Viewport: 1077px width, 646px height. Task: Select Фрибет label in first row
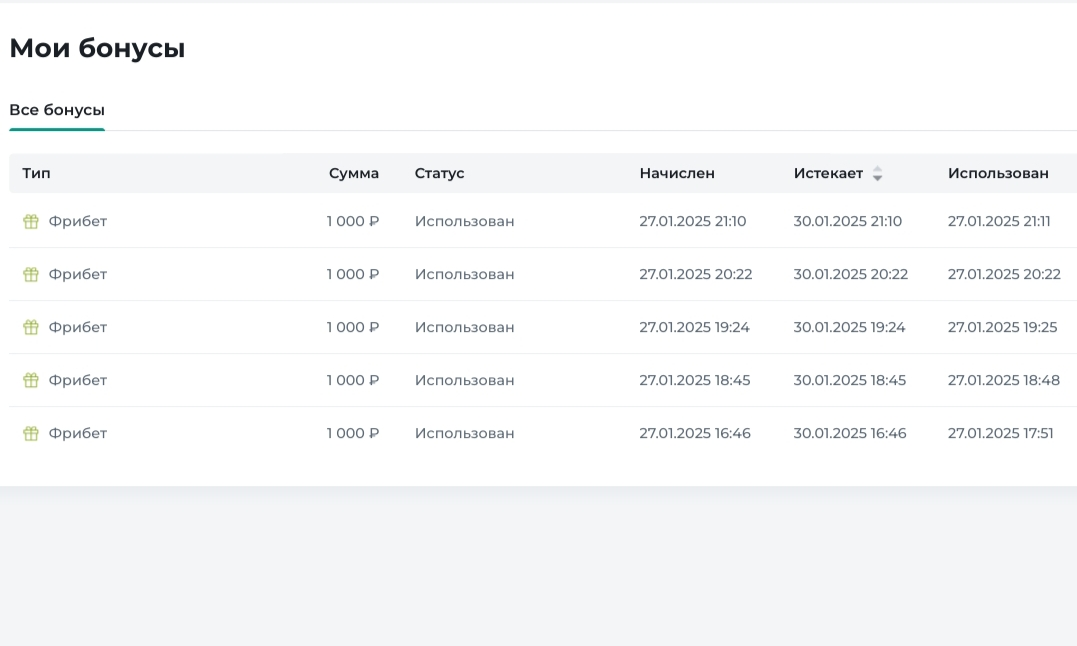click(78, 221)
